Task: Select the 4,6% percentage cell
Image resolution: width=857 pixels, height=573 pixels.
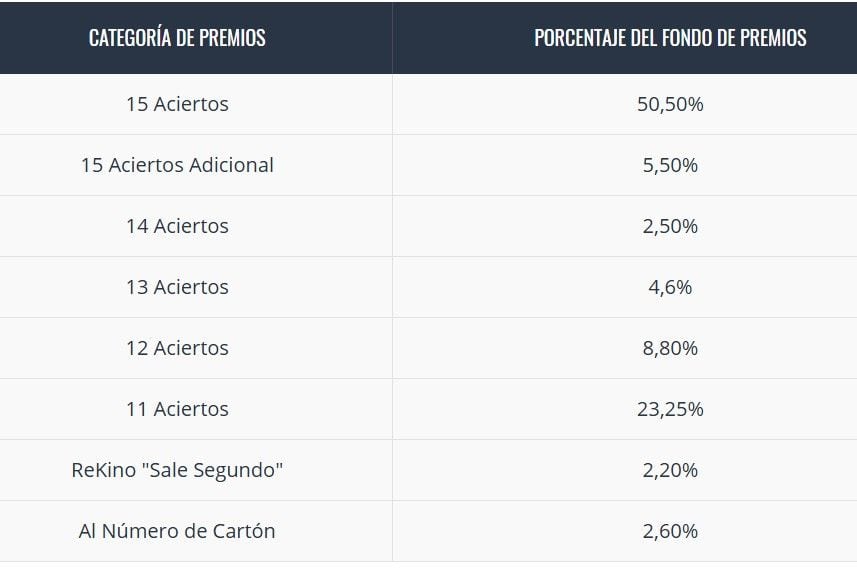Action: [670, 287]
